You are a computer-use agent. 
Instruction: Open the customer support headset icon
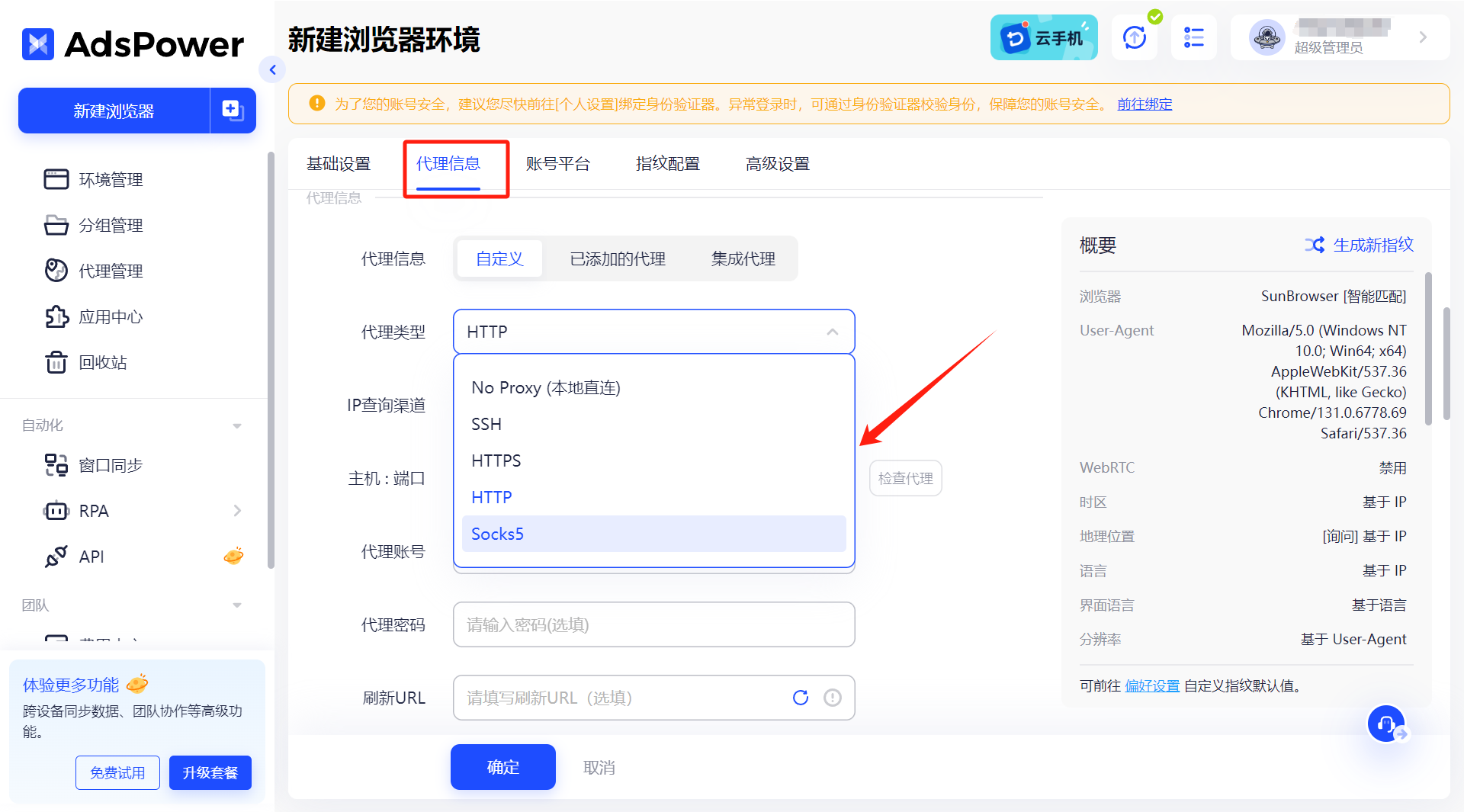[1385, 724]
